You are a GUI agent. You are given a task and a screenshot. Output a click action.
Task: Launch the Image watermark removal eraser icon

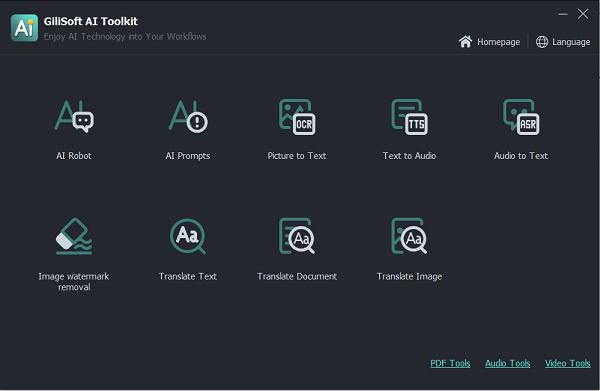pos(74,236)
